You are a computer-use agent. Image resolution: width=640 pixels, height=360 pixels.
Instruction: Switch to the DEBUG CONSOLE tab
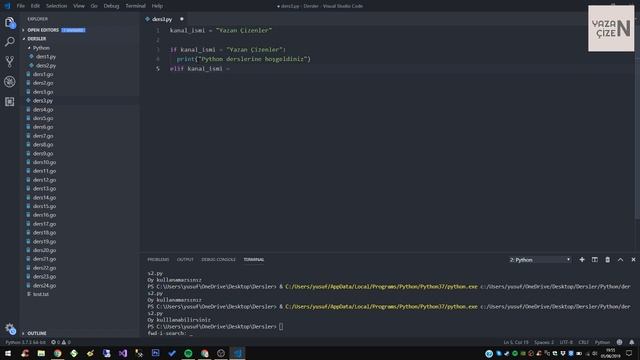(218, 260)
